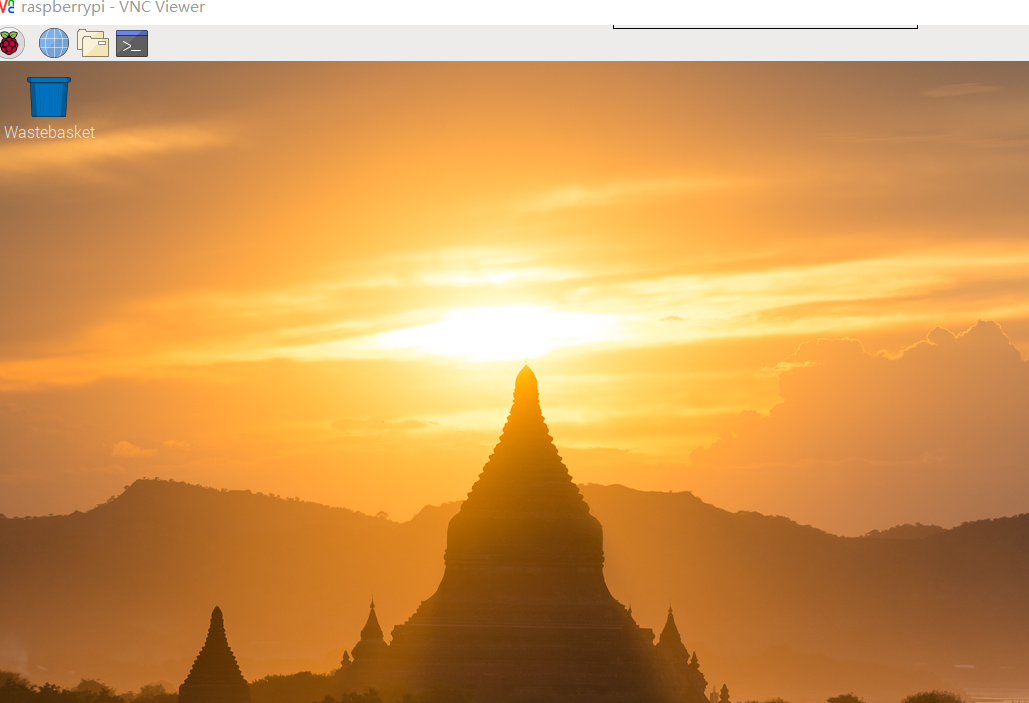Open the File Manager folder icon
This screenshot has width=1029, height=703.
coord(93,43)
